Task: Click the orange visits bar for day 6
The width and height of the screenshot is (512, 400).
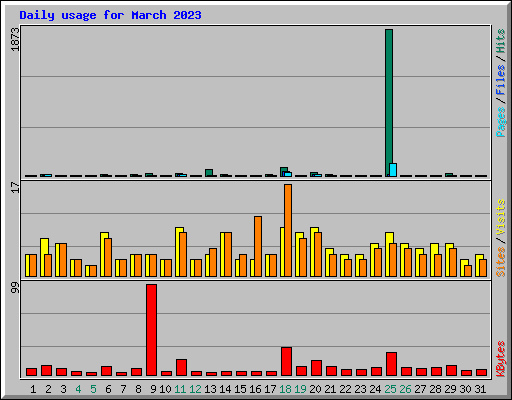Action: (108, 257)
